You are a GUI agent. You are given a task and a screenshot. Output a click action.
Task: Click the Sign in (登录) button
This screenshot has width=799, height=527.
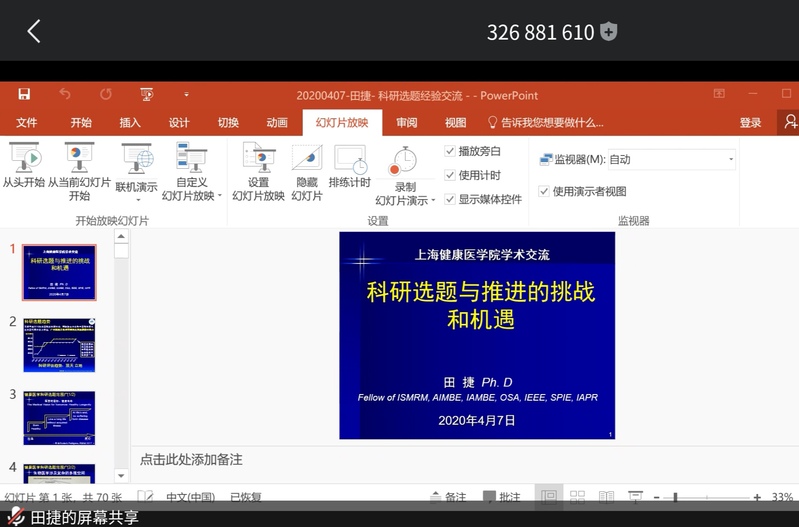tap(750, 123)
